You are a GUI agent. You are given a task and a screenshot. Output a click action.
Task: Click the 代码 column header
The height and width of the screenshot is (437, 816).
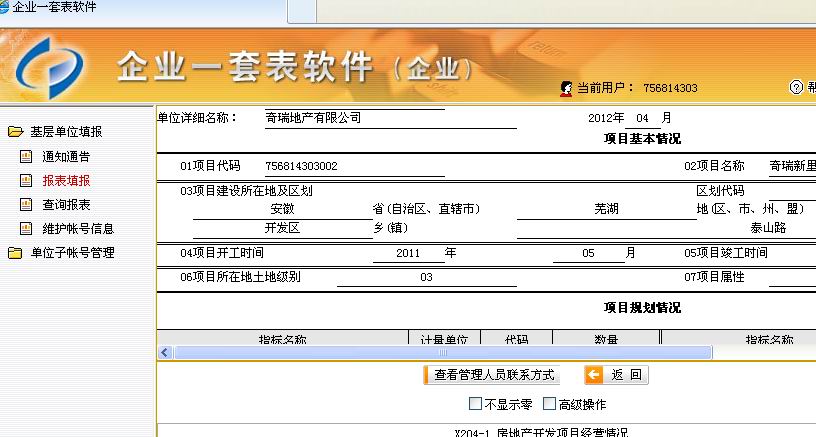click(516, 339)
